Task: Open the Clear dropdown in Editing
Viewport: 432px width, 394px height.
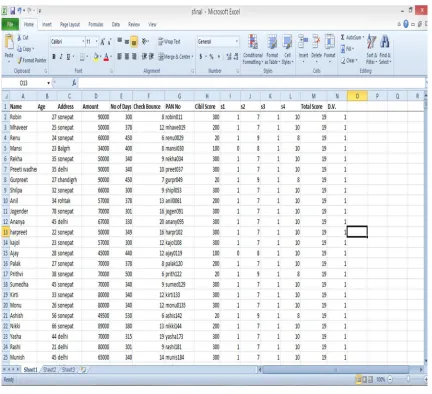Action: click(x=349, y=60)
